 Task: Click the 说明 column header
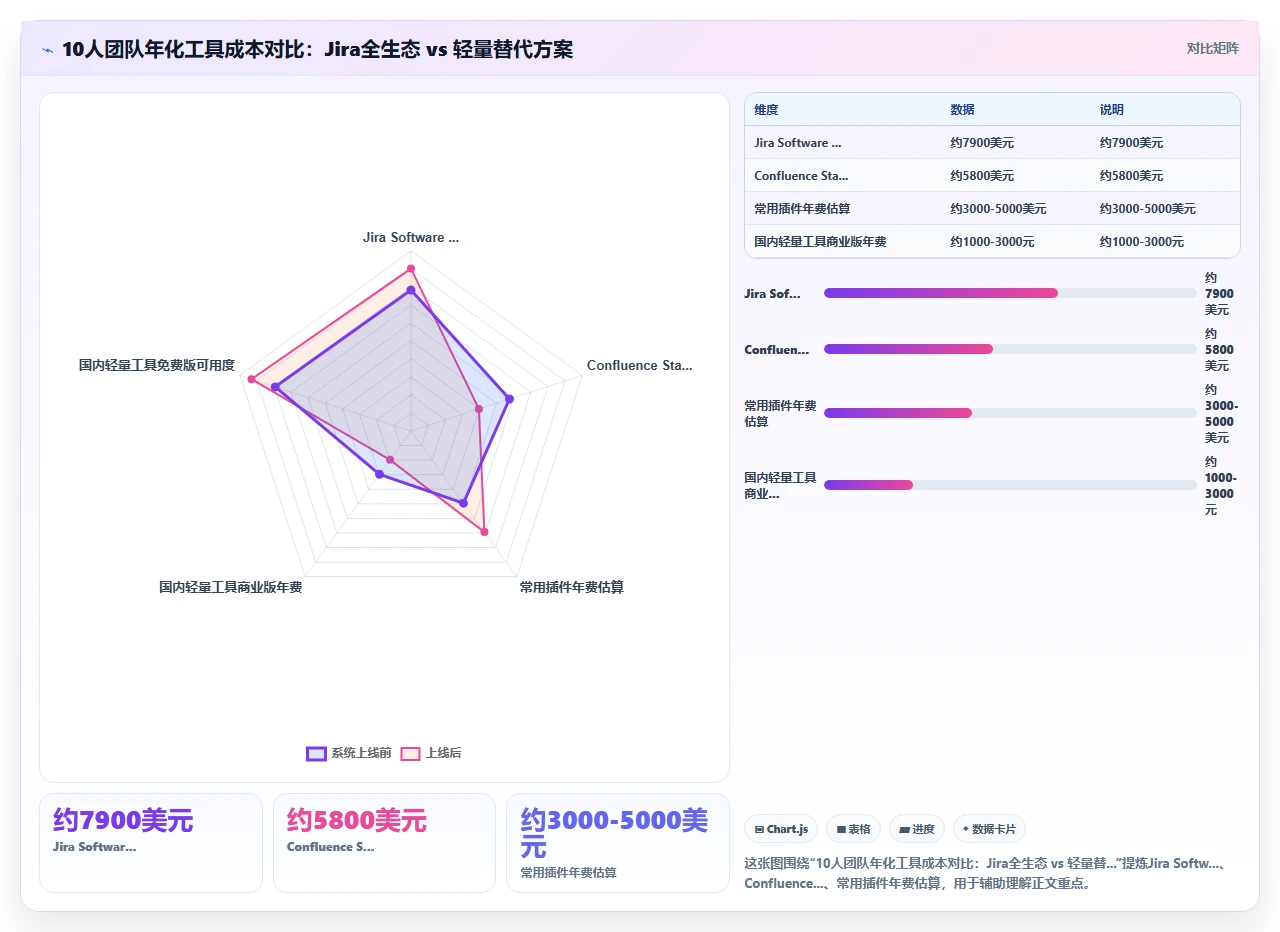[1111, 110]
